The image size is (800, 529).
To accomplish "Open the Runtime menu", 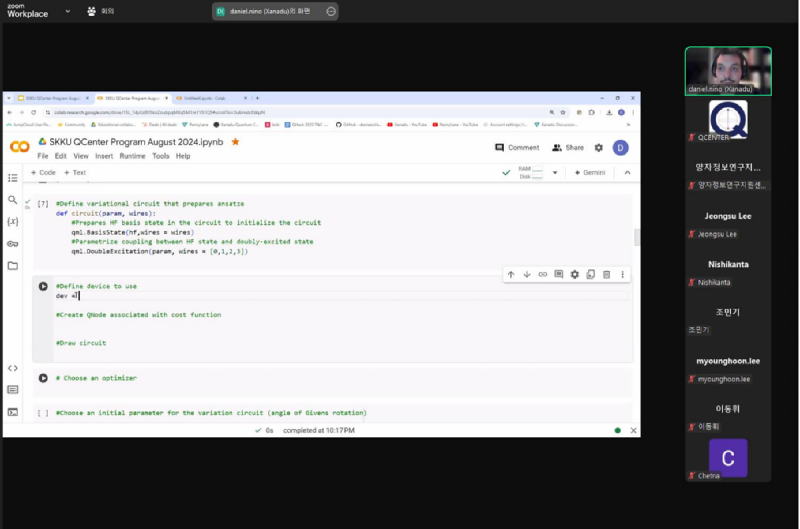I will [x=132, y=156].
